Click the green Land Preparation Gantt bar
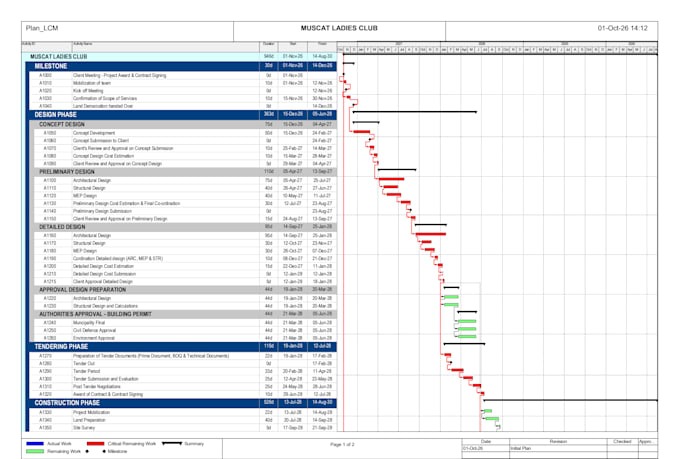Image resolution: width=680 pixels, height=459 pixels. coord(492,419)
